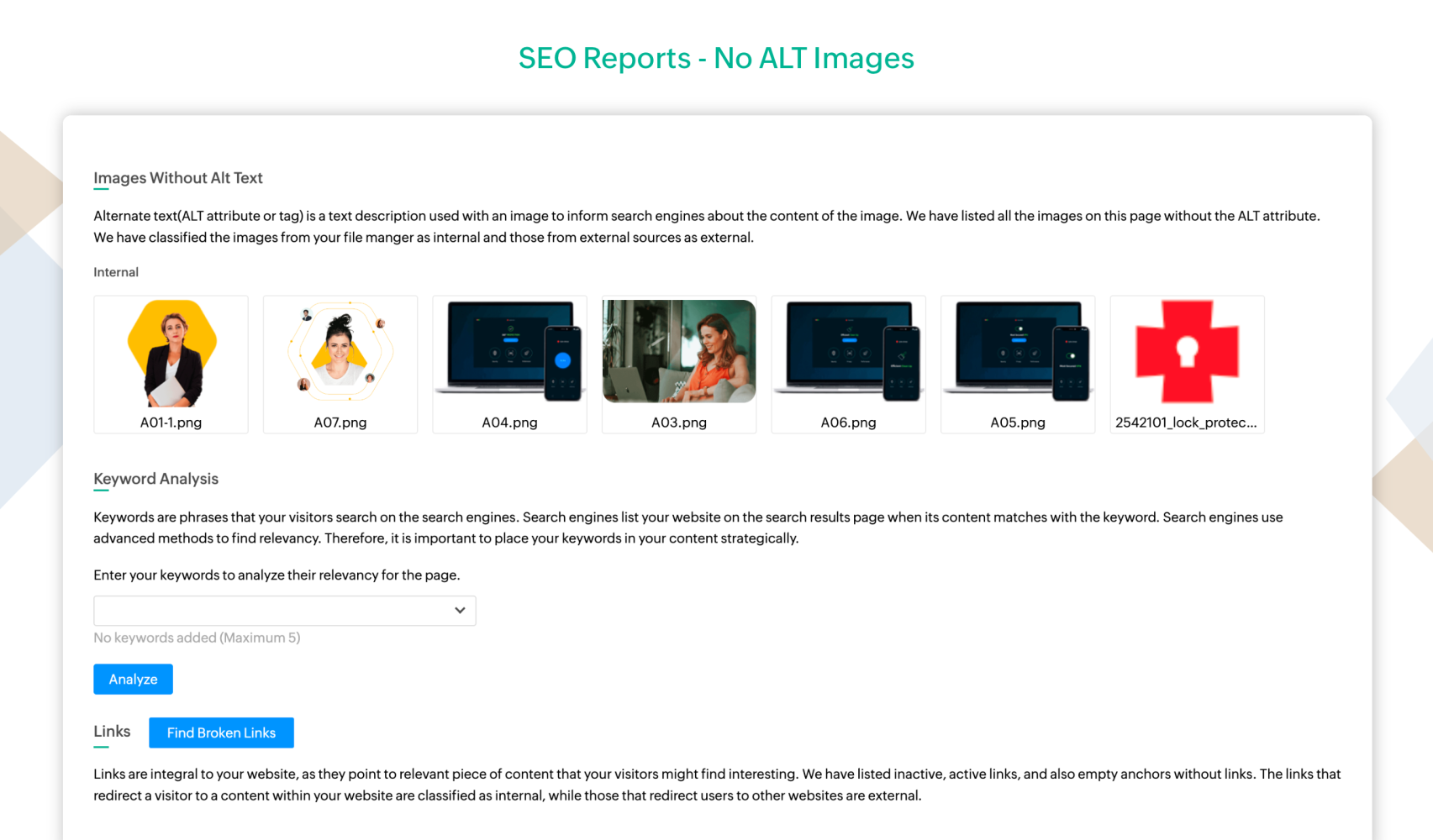Click the Keyword Analysis heading
1433x840 pixels.
[155, 479]
